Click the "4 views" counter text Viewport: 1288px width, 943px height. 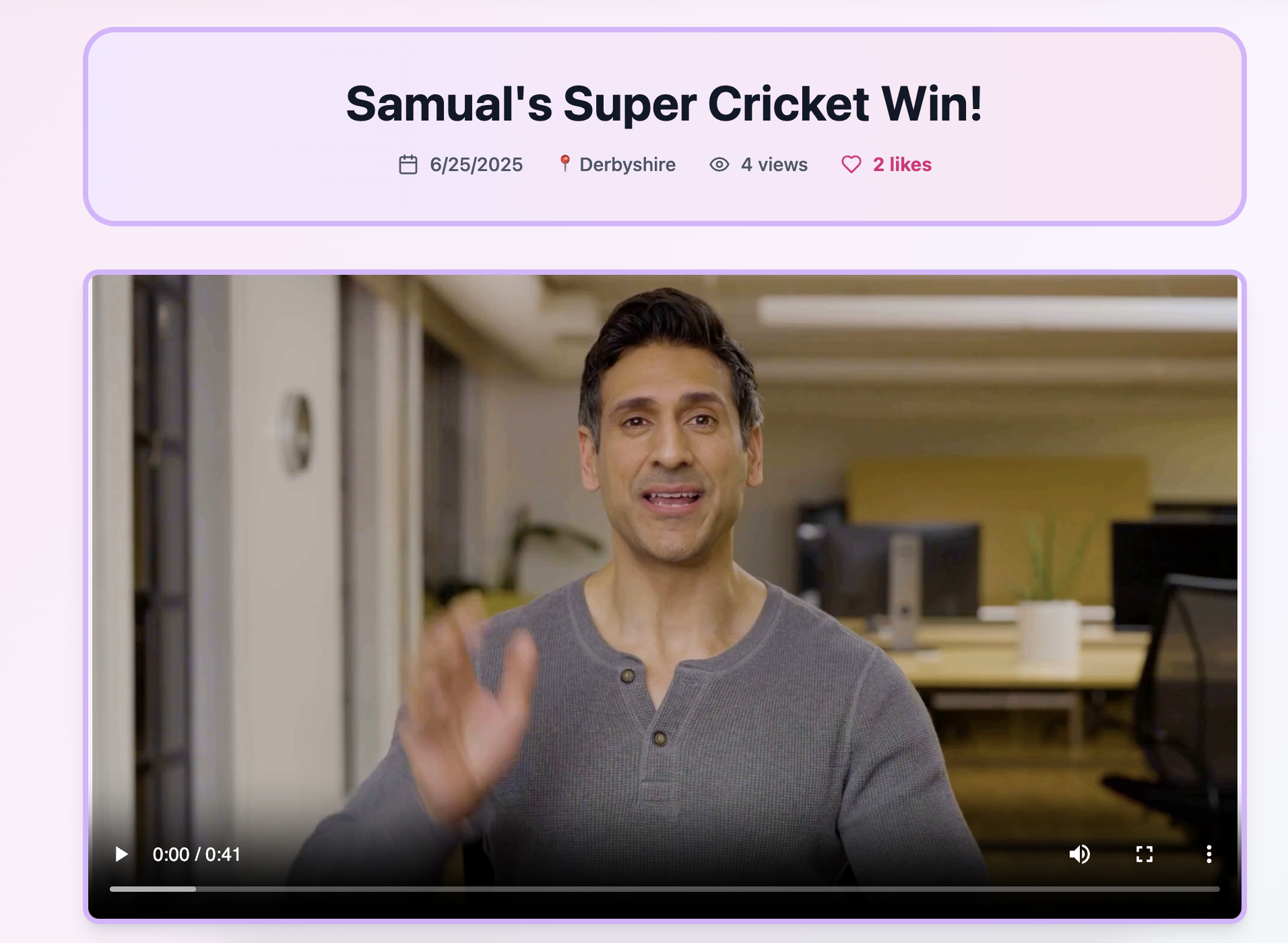pos(774,164)
